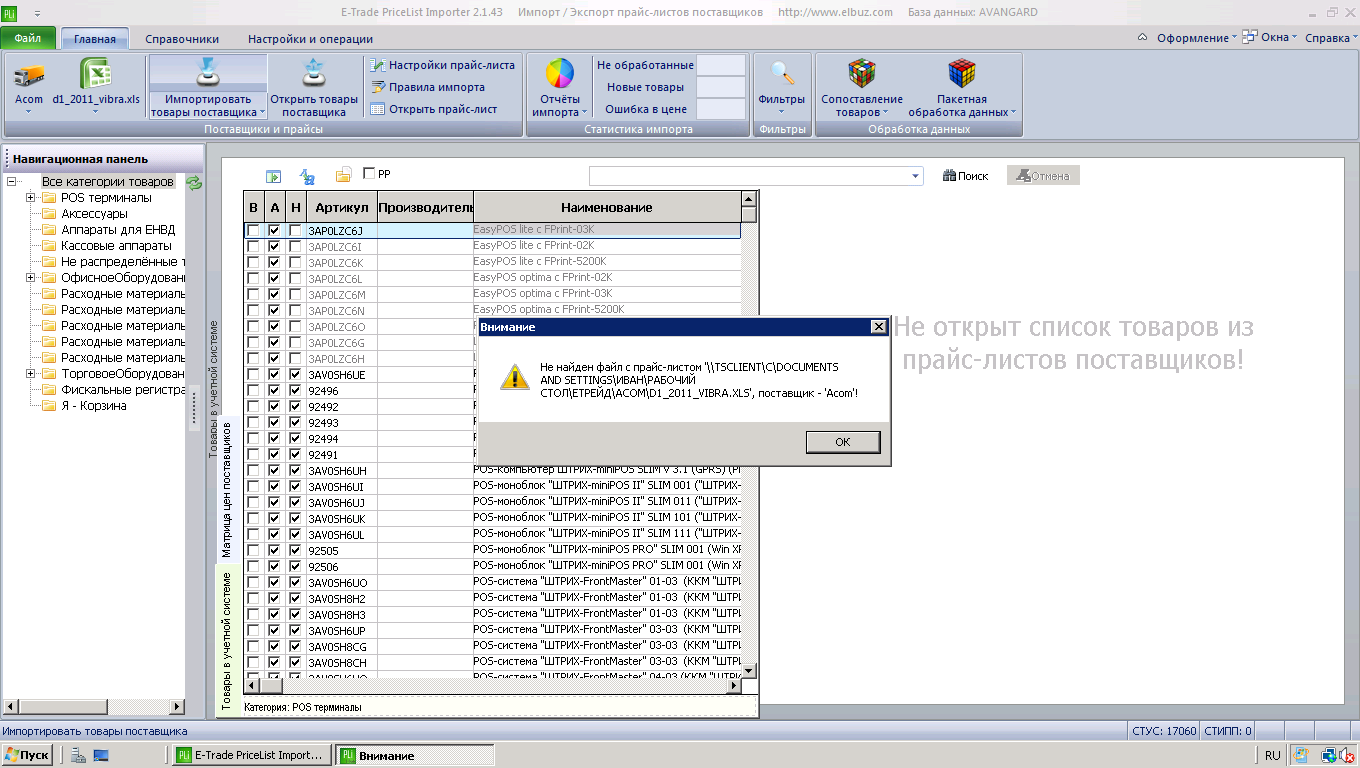This screenshot has height=768, width=1360.
Task: Toggle column A checkbox for 3AP0LZC6J
Action: pyautogui.click(x=274, y=230)
